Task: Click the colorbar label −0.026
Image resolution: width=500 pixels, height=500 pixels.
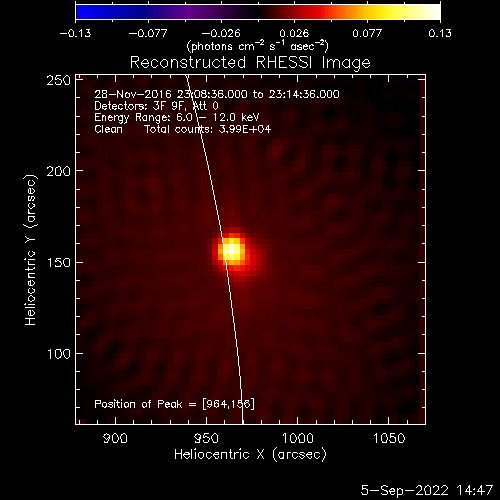Action: (221, 33)
